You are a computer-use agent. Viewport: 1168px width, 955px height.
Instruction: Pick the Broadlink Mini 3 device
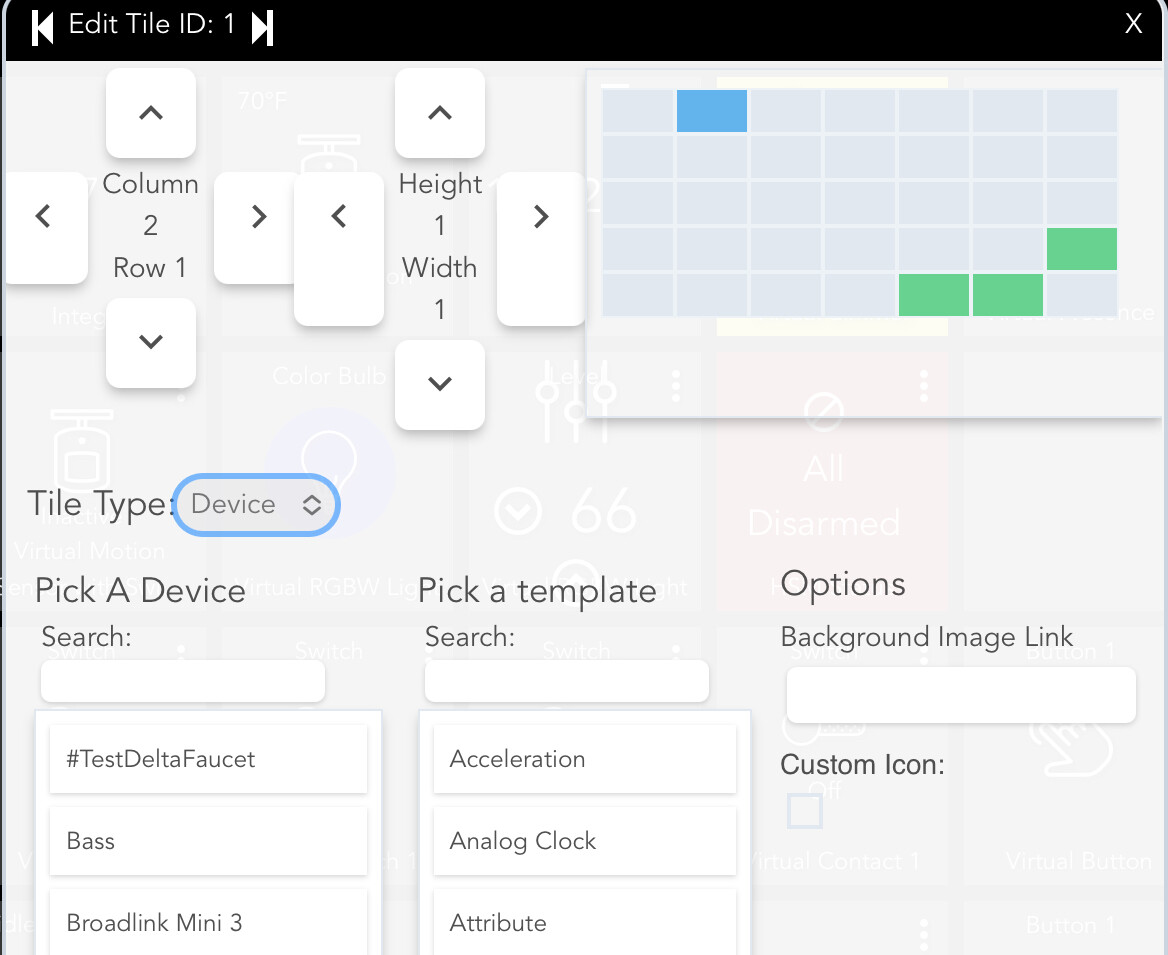(x=208, y=922)
